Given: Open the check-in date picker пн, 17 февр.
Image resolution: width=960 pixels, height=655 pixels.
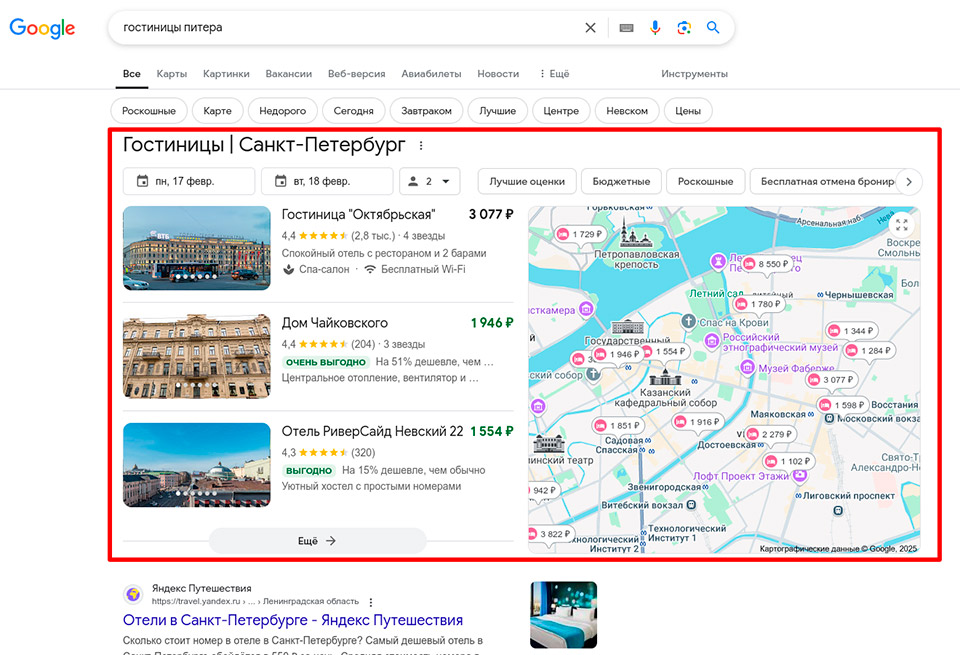Looking at the screenshot, I should pos(189,181).
